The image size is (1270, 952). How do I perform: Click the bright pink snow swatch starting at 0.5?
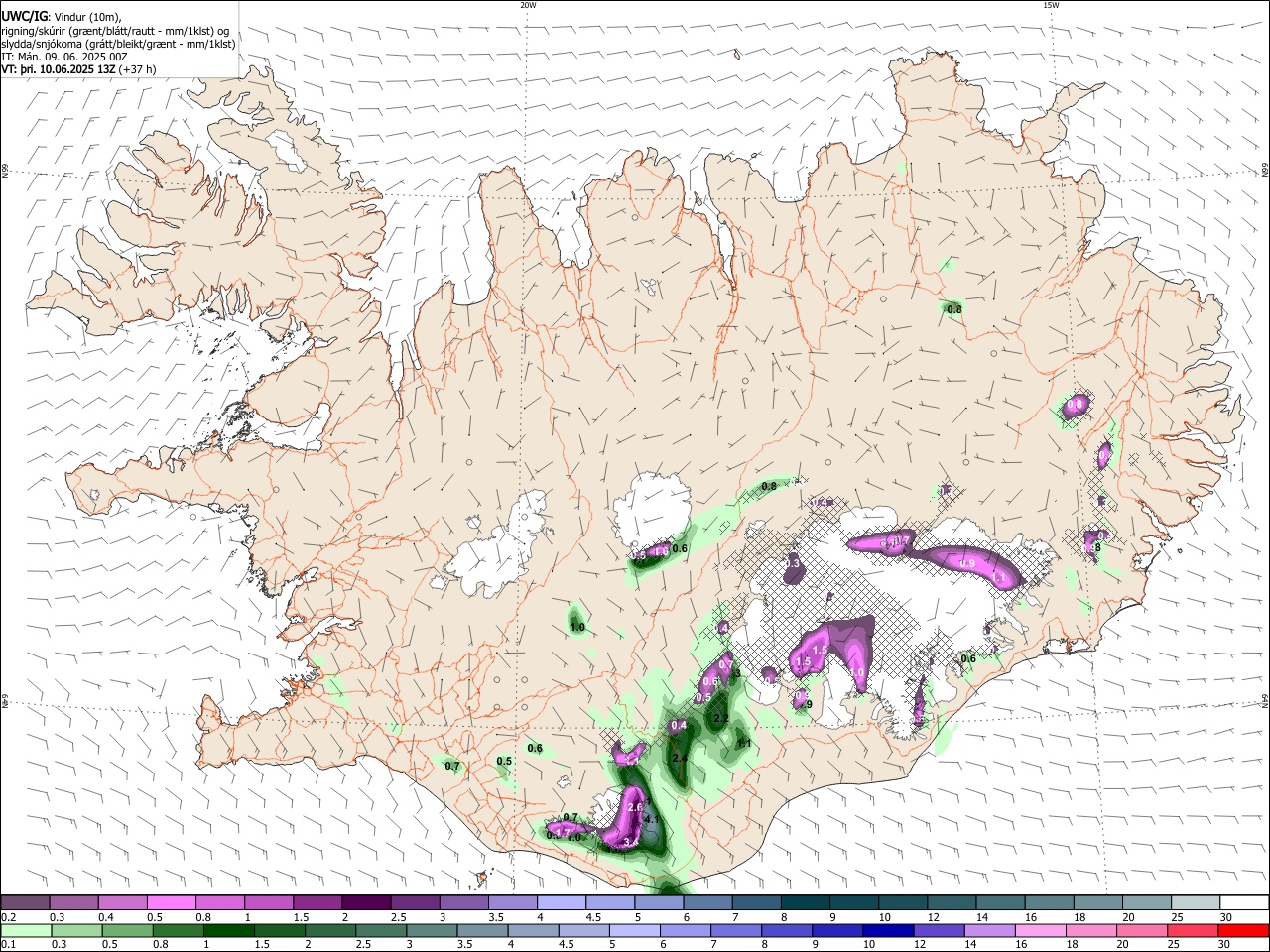tap(171, 903)
